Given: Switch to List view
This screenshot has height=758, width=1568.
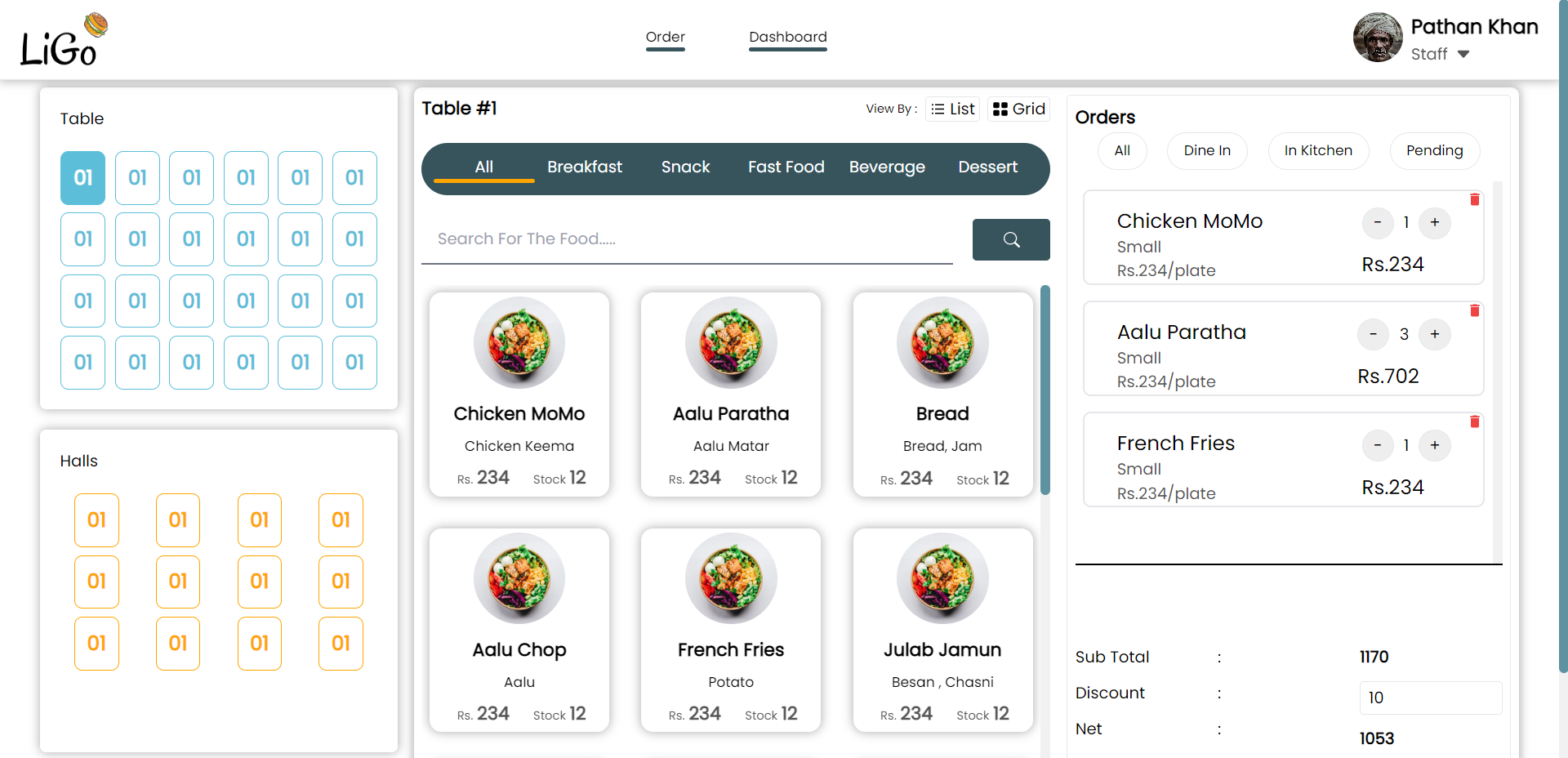Looking at the screenshot, I should [x=951, y=108].
